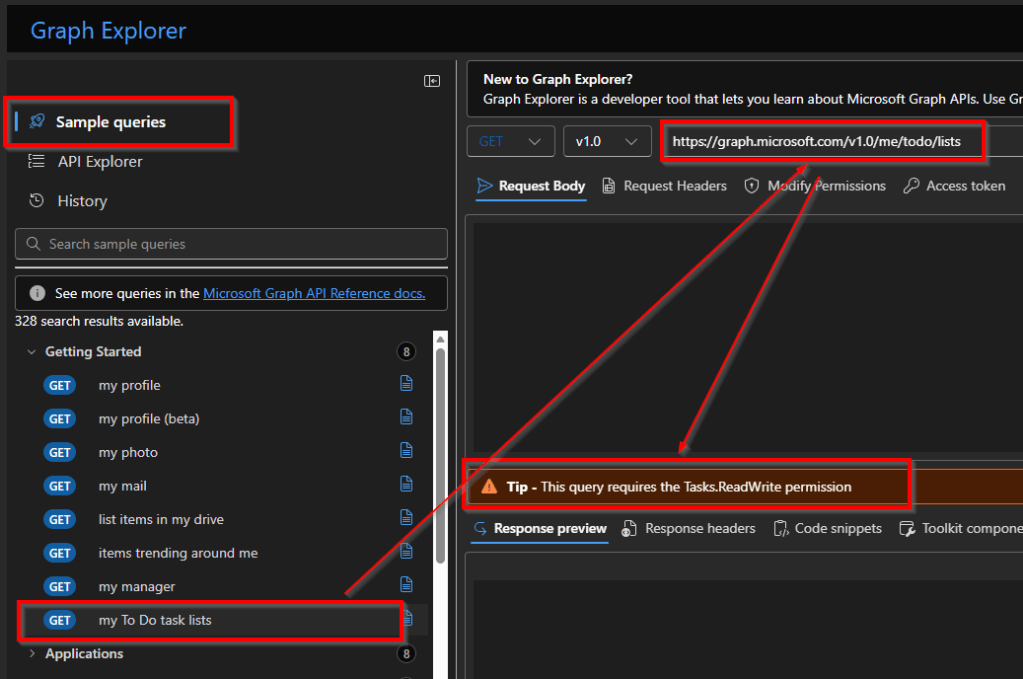
Task: Switch to the Request Headers tab
Action: (x=664, y=186)
